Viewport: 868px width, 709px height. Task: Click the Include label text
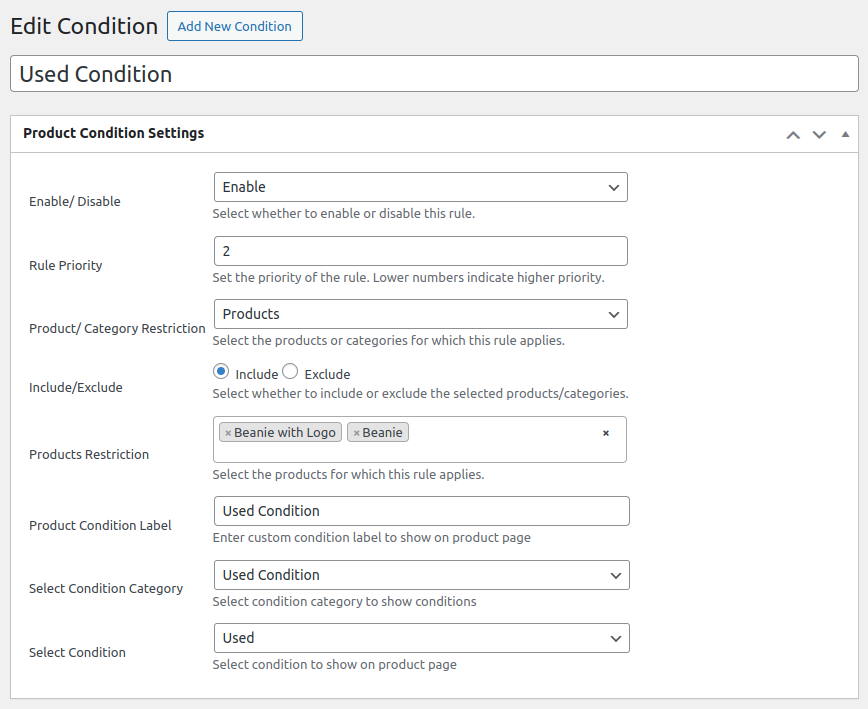256,374
